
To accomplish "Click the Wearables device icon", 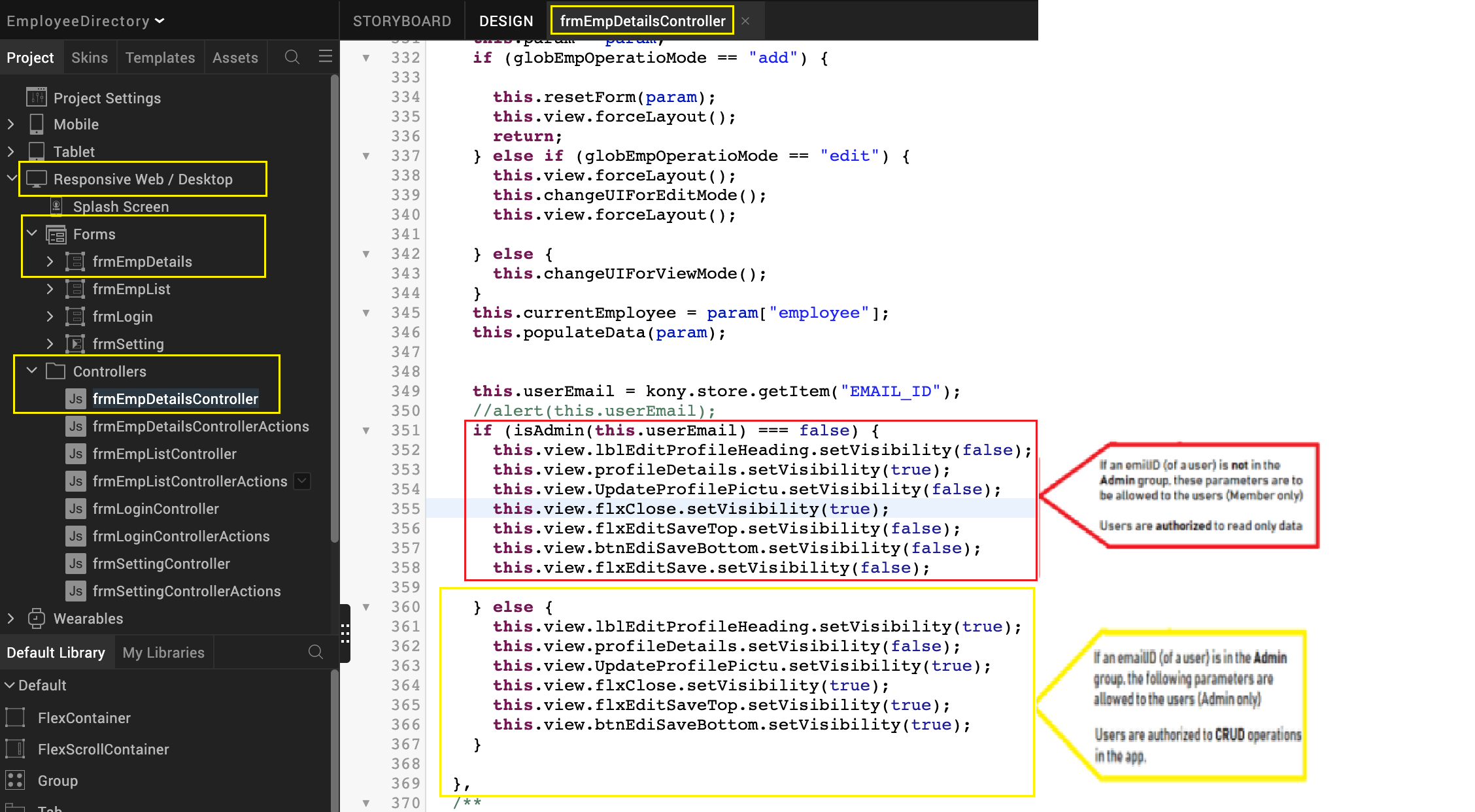I will (x=37, y=618).
